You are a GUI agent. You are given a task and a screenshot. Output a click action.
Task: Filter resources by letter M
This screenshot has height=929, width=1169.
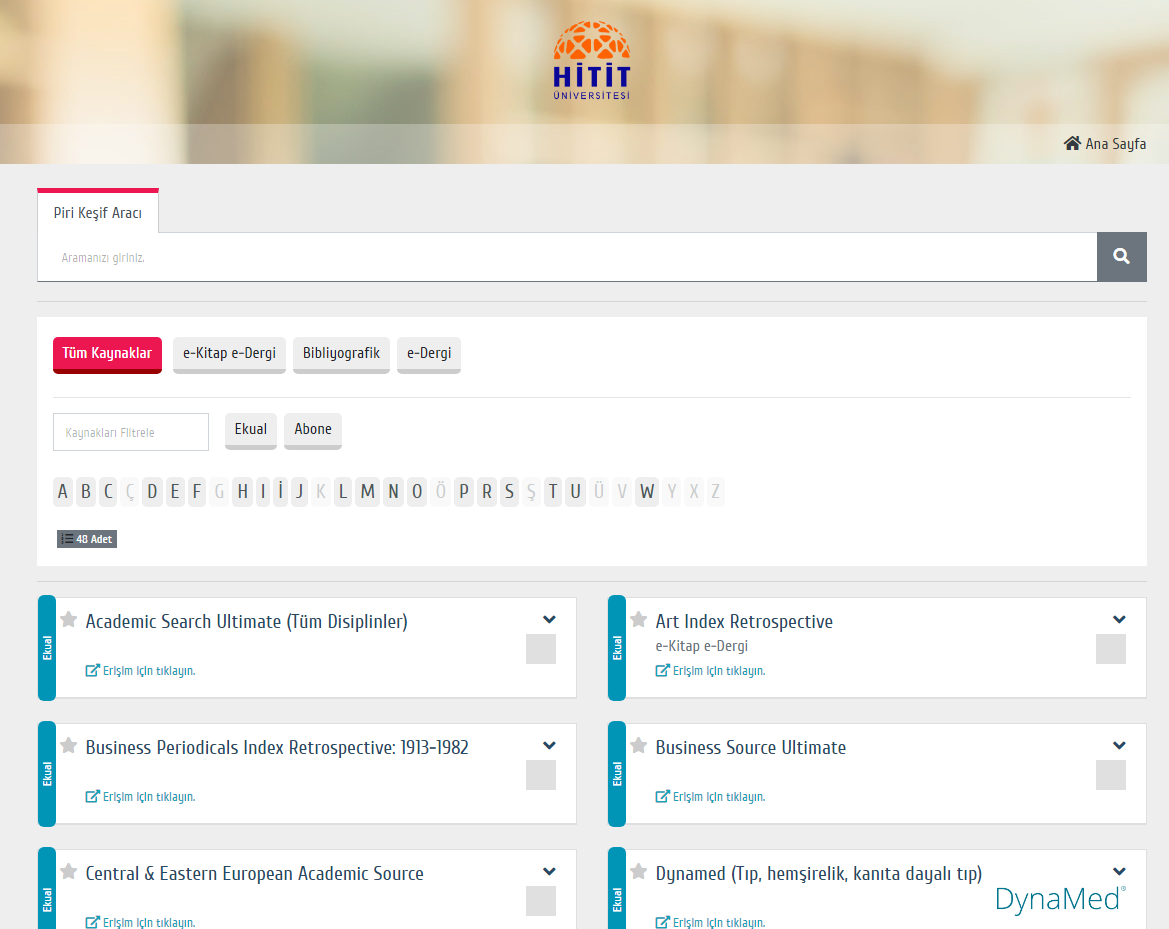[368, 491]
